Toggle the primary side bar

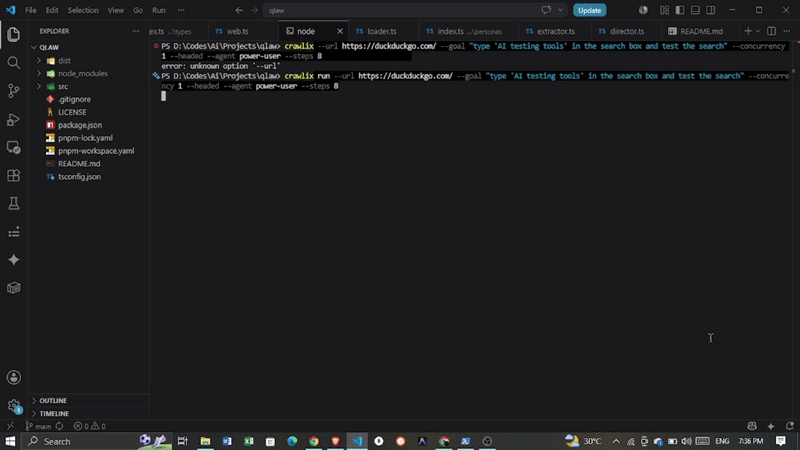680,10
